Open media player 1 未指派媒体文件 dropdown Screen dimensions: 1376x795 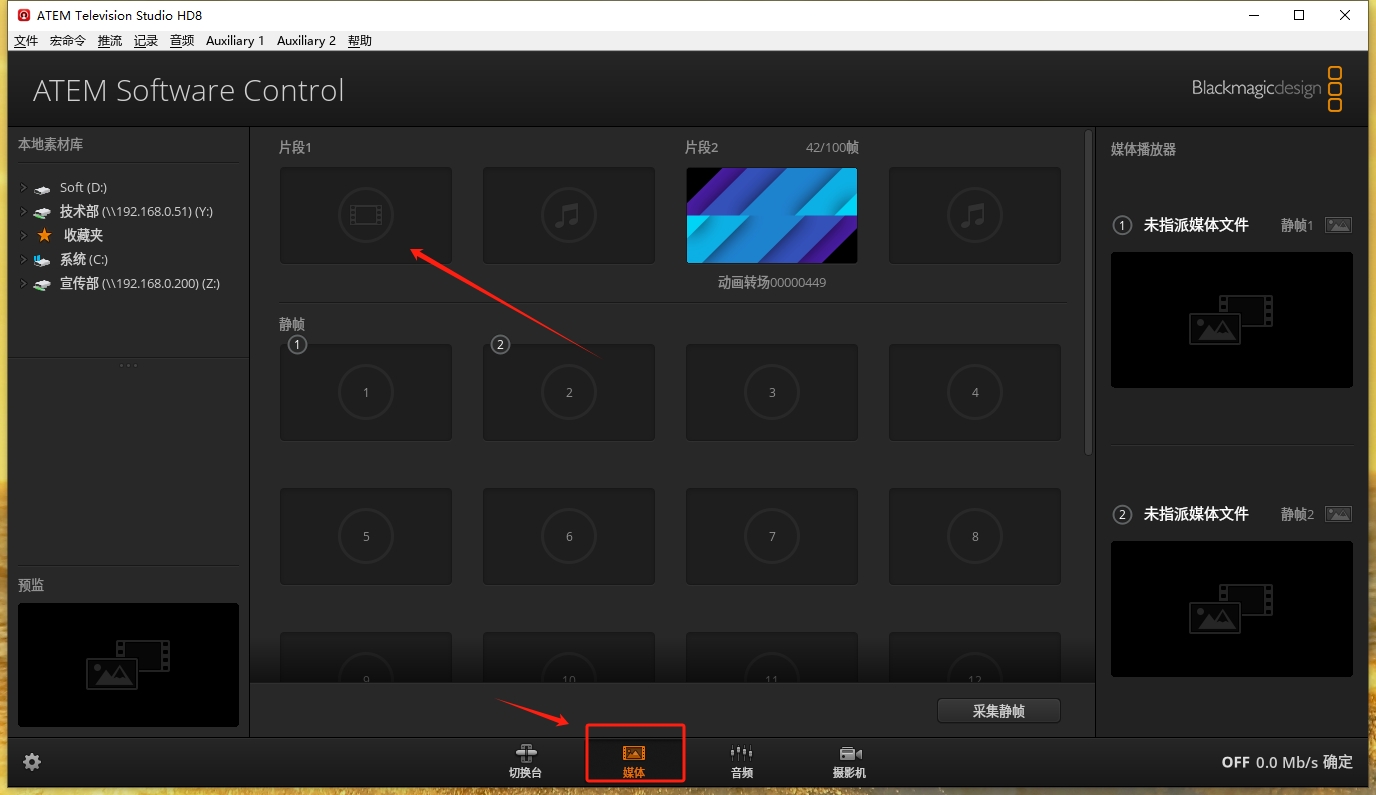pyautogui.click(x=1196, y=225)
